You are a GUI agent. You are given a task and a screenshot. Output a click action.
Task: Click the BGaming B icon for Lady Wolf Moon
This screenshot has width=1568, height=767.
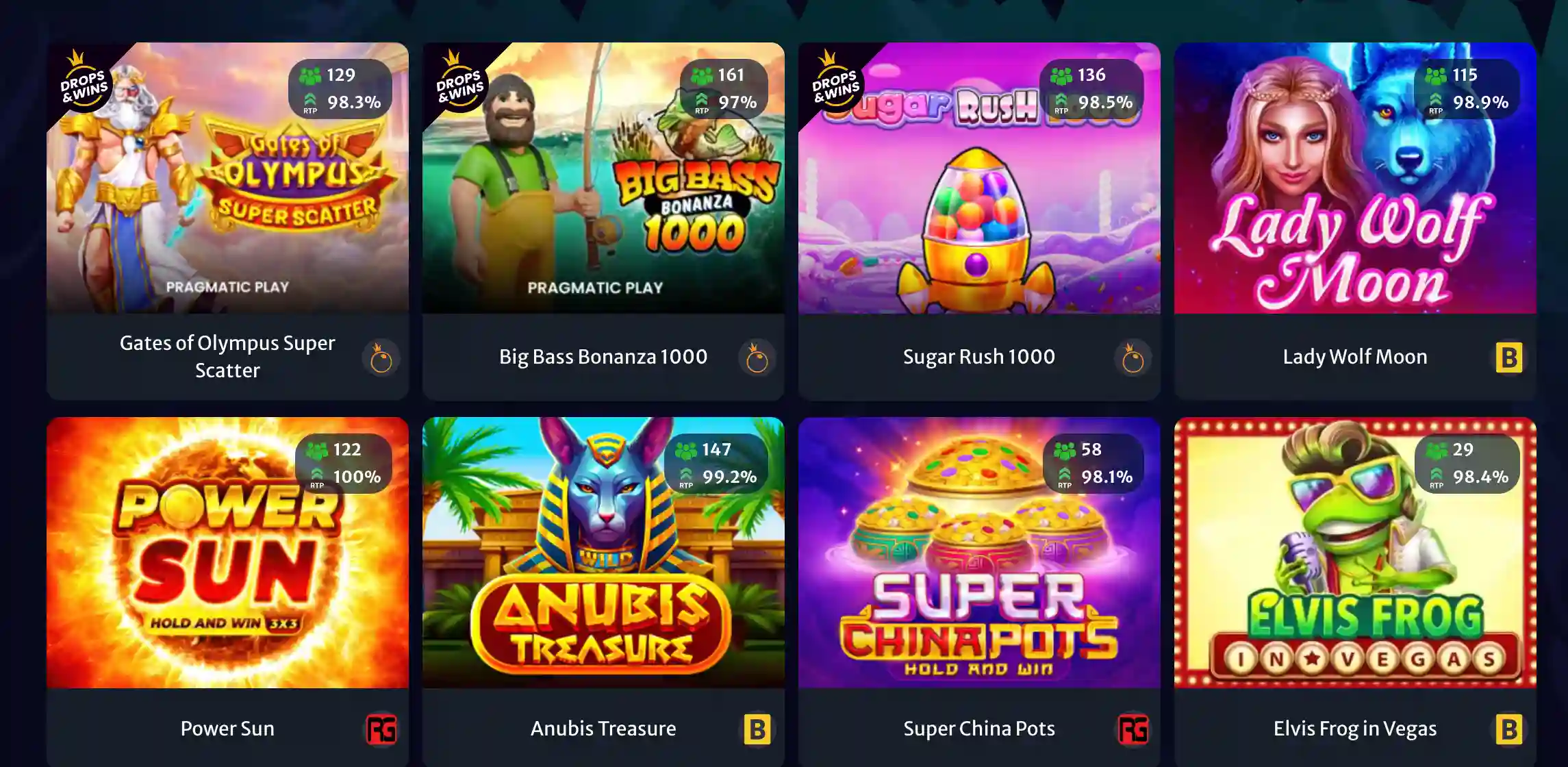(1509, 357)
